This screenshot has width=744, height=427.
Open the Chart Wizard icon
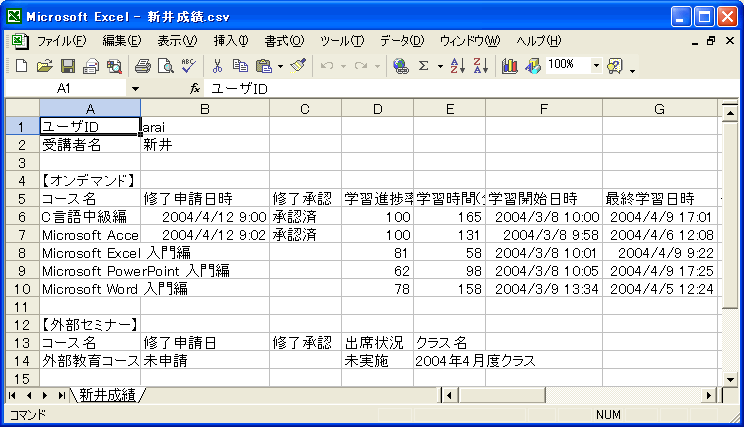(x=510, y=66)
